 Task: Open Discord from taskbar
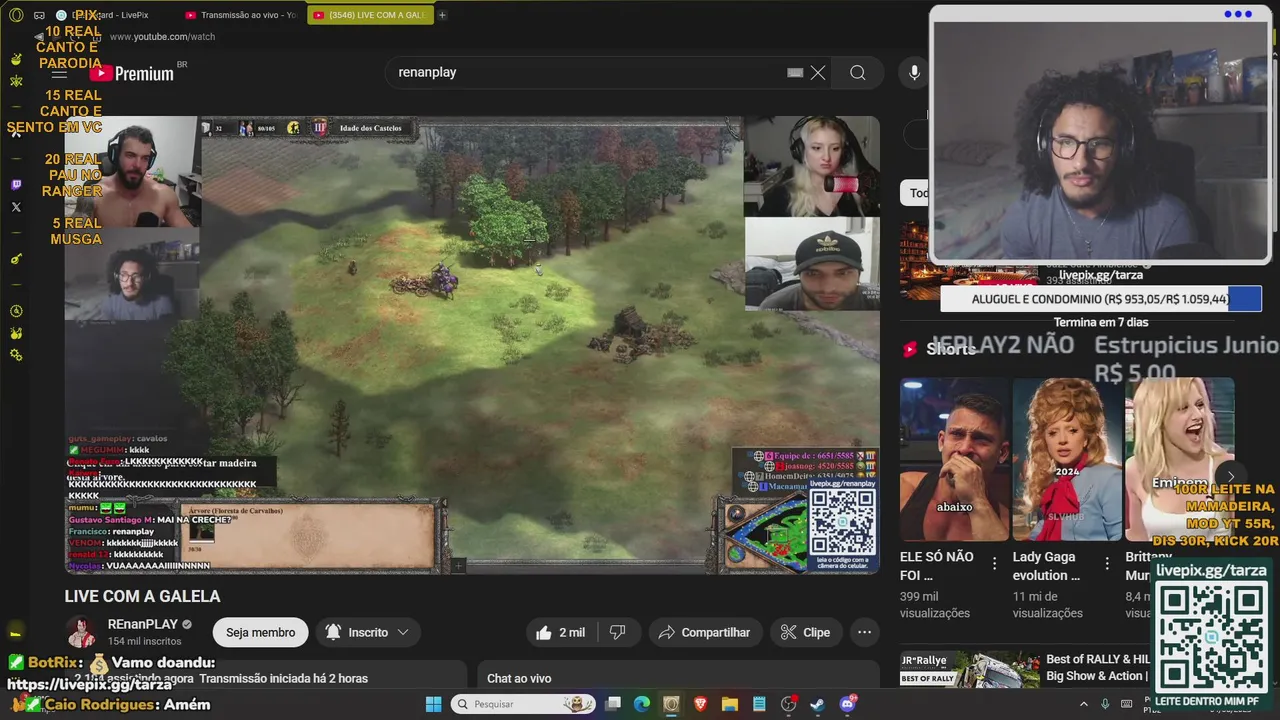coord(847,704)
